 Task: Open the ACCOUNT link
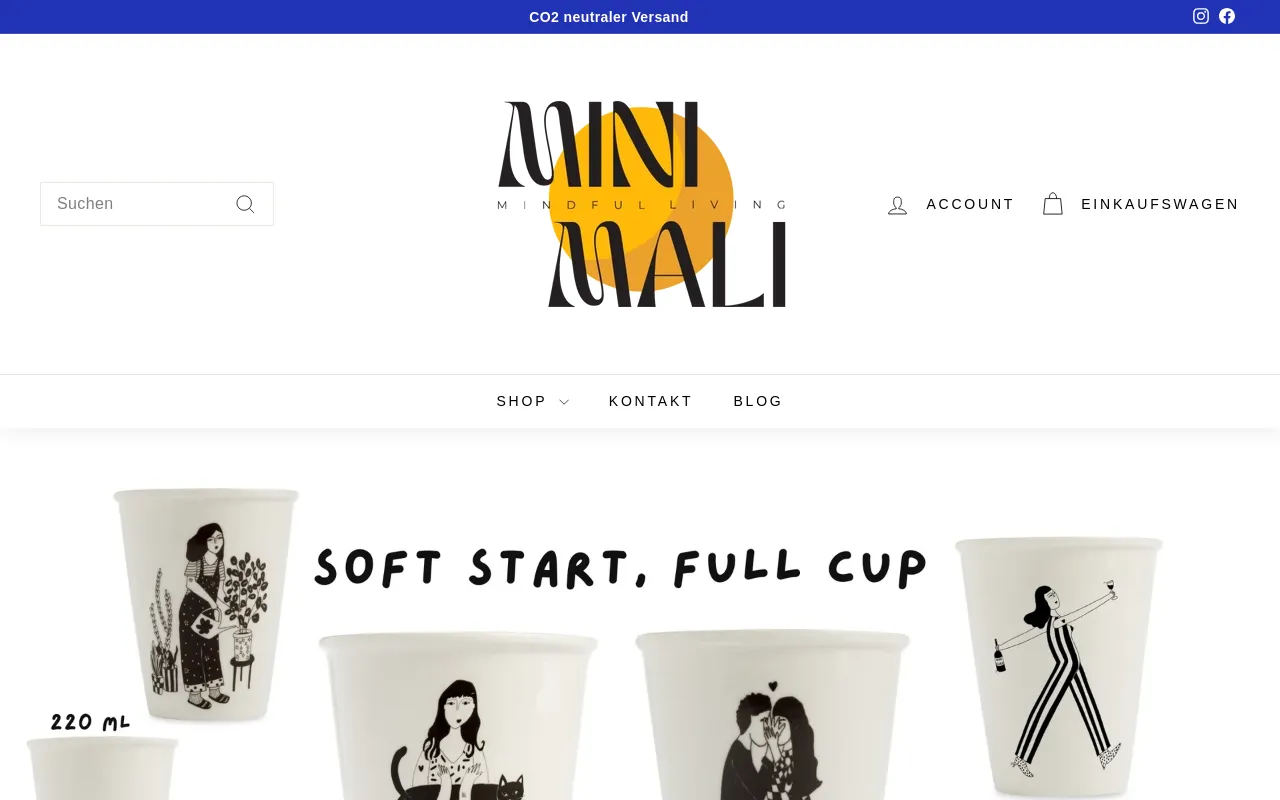(x=970, y=204)
